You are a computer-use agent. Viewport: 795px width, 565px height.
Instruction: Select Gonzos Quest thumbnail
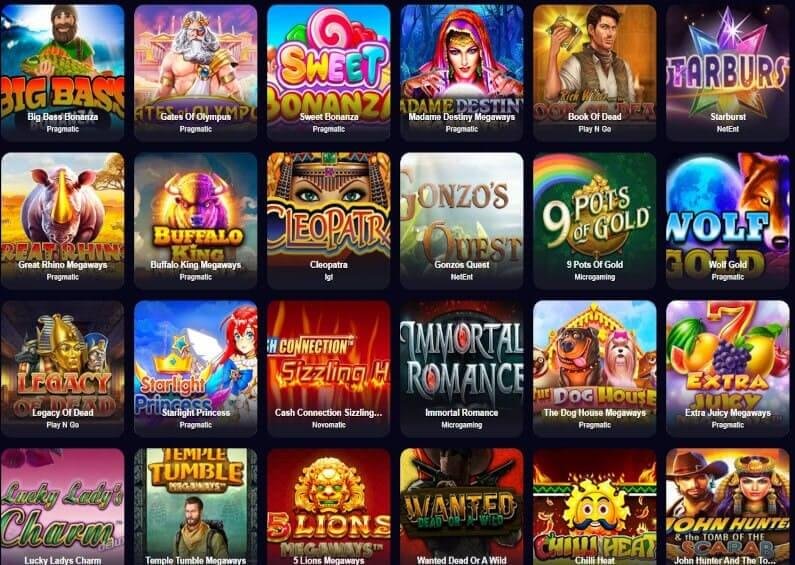tap(461, 221)
